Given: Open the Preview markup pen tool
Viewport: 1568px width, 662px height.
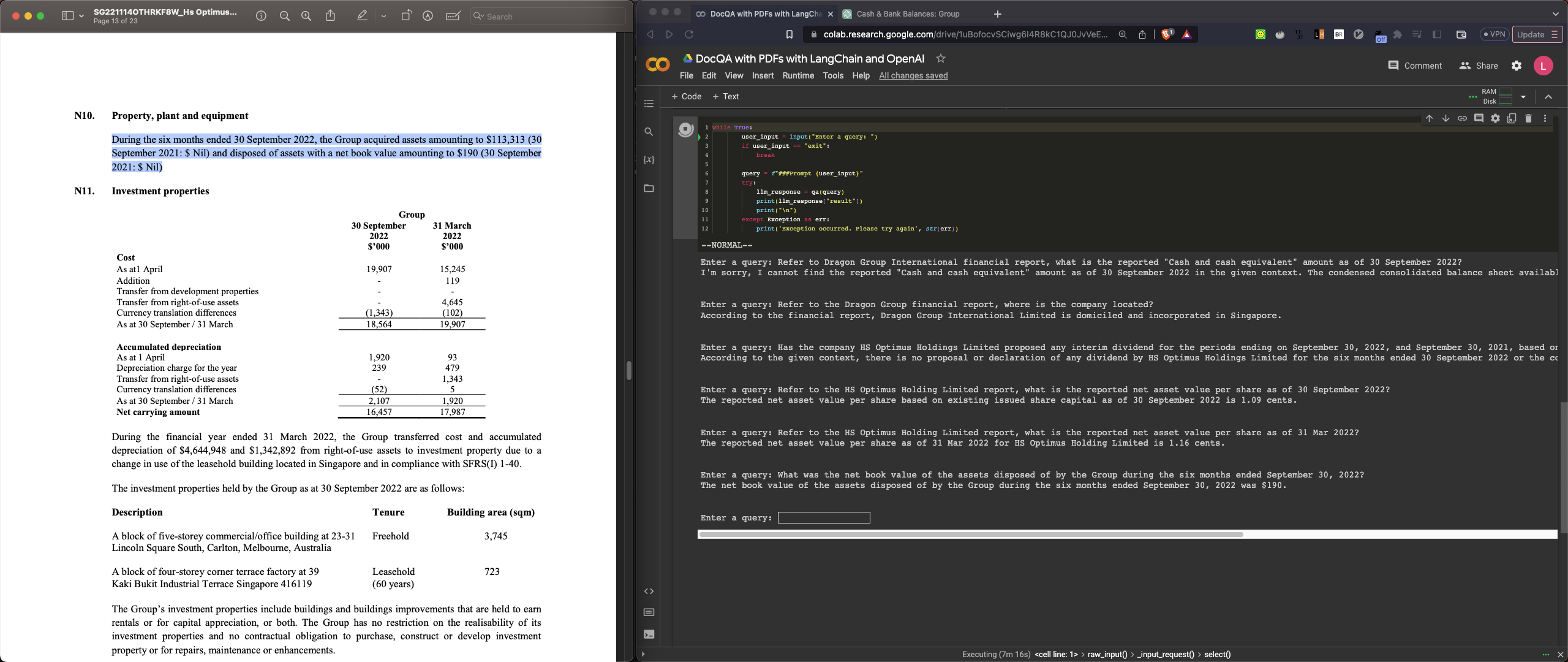Looking at the screenshot, I should [x=362, y=16].
